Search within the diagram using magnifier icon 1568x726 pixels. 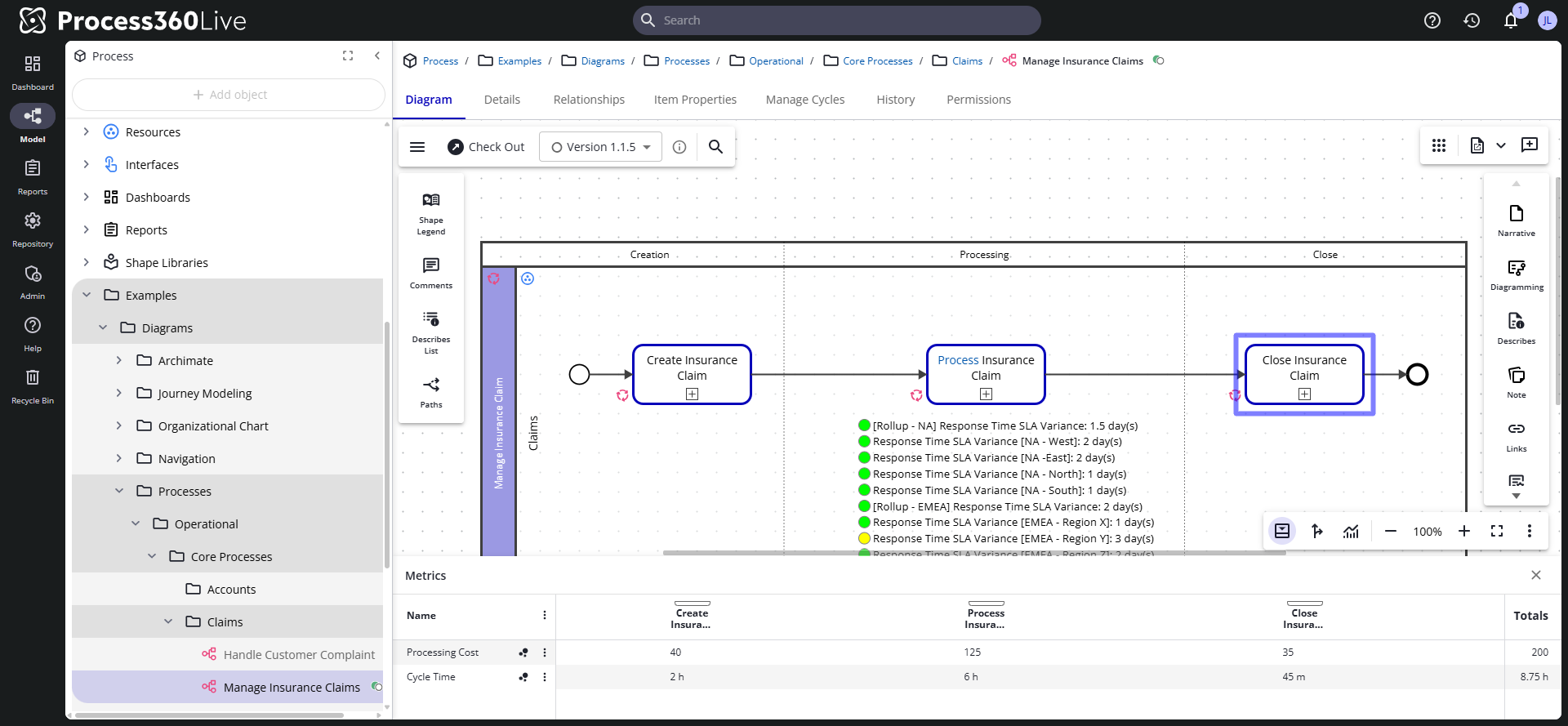tap(715, 147)
